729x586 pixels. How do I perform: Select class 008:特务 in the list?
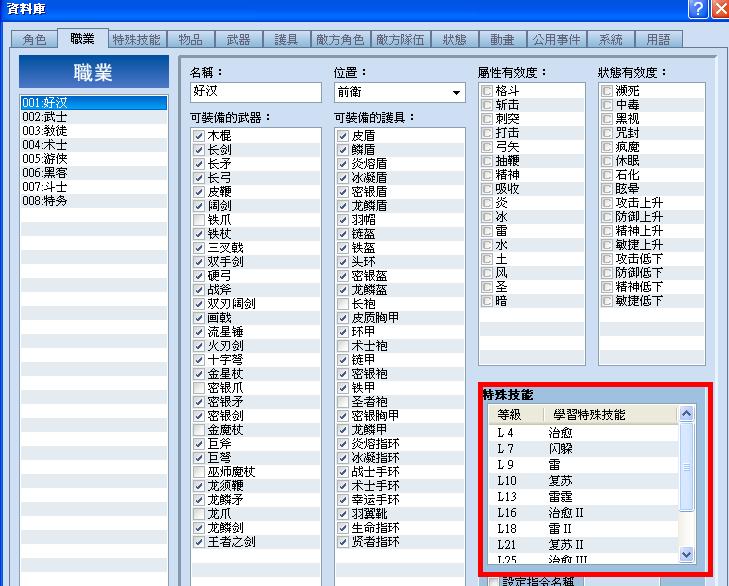click(x=93, y=200)
